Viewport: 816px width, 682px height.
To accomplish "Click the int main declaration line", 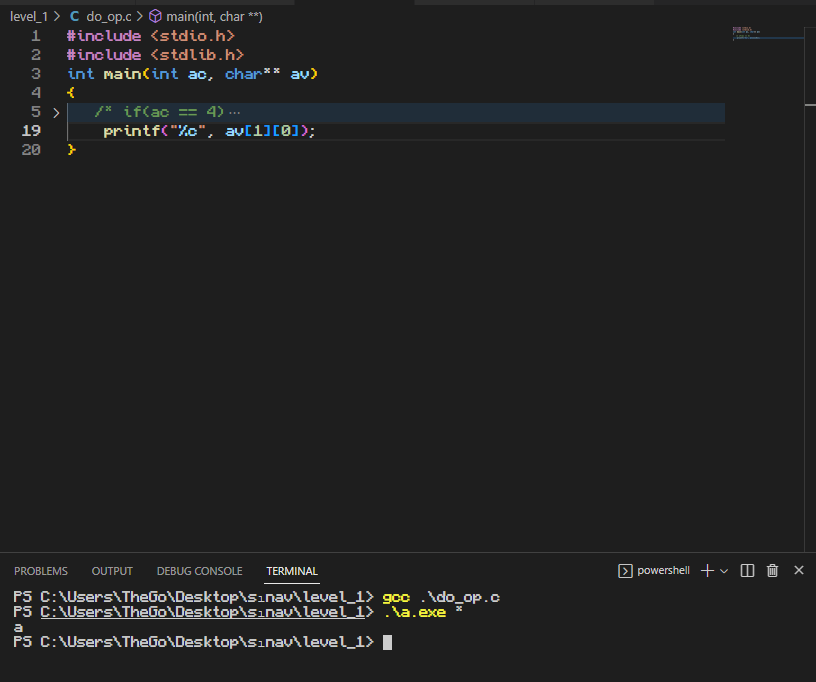I will [x=193, y=74].
